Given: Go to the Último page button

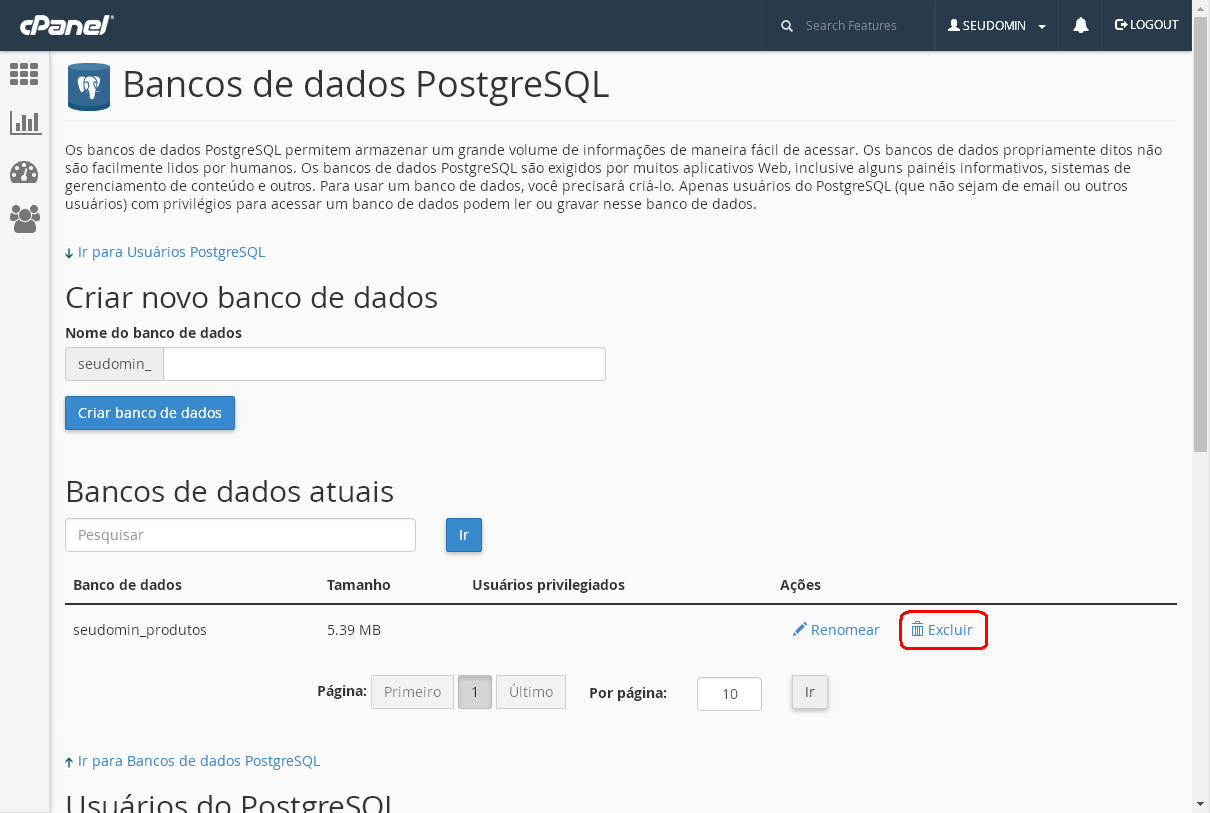Looking at the screenshot, I should (x=531, y=692).
